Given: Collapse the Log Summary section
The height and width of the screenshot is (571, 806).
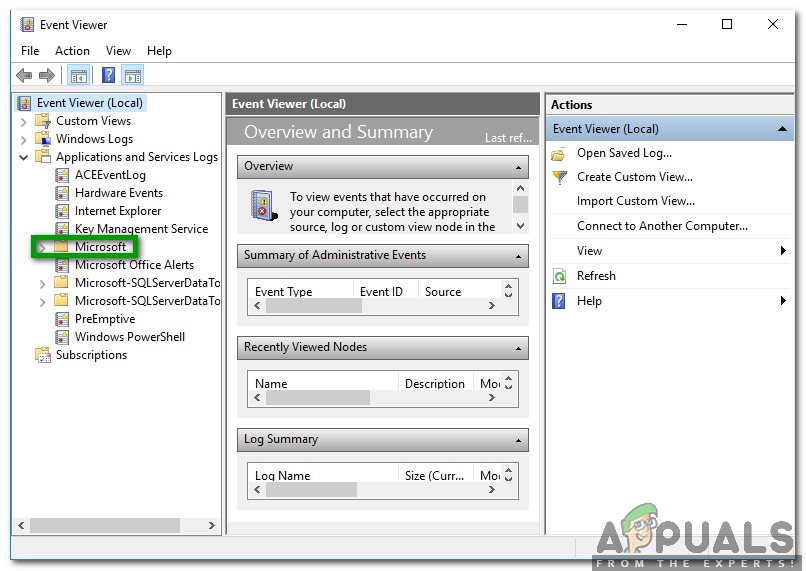Looking at the screenshot, I should click(x=518, y=440).
